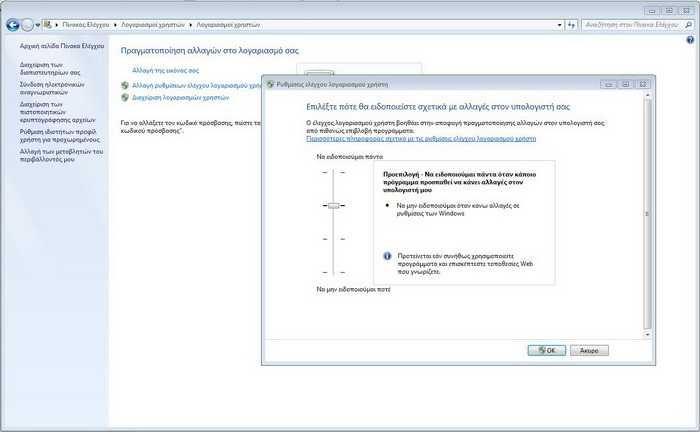
Task: Open the address bar history dropdown arrow
Action: pos(559,25)
